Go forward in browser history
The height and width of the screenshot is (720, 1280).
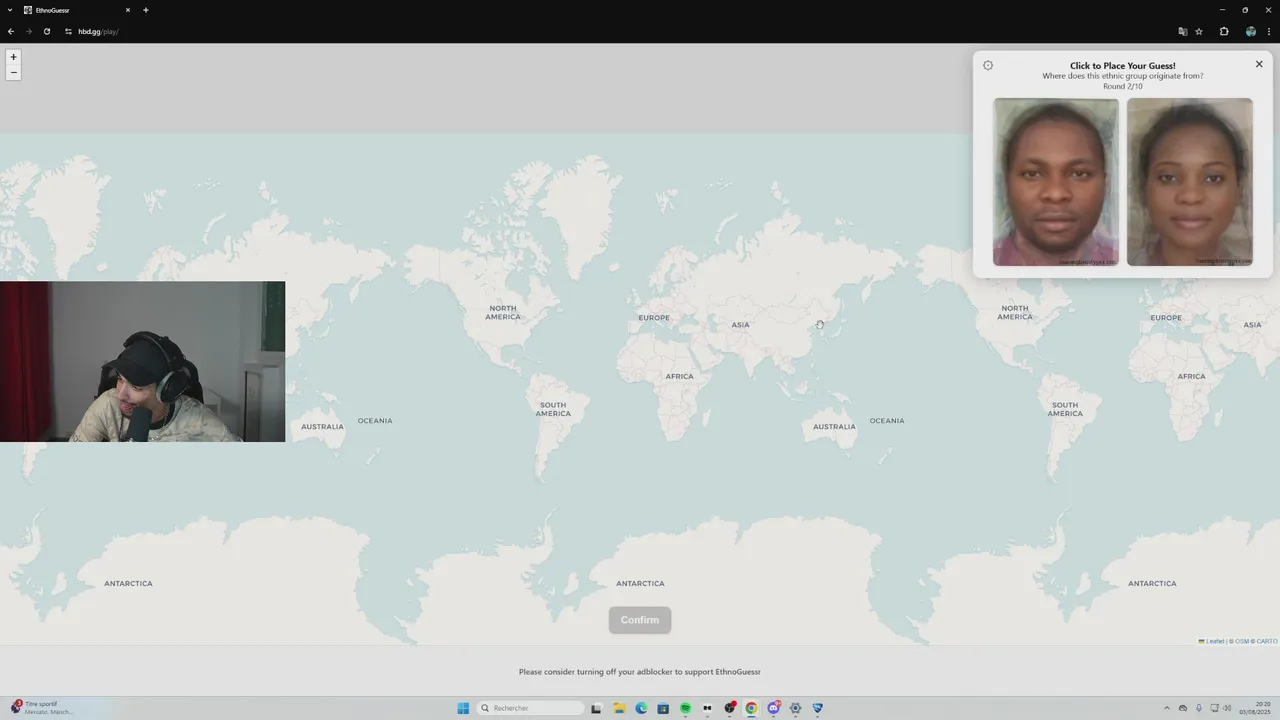[x=29, y=31]
